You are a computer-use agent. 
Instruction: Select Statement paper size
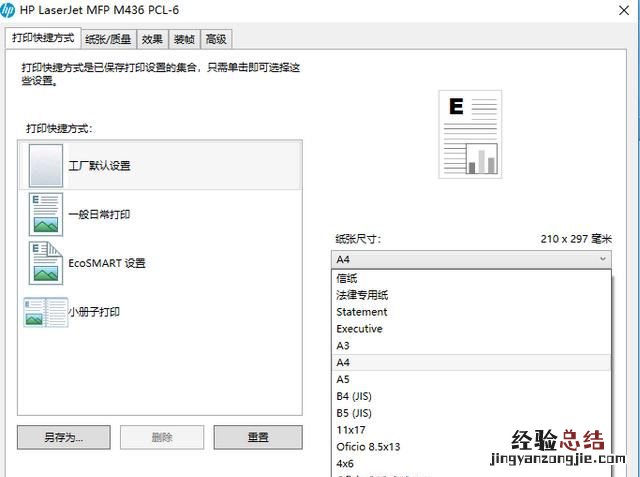point(471,312)
